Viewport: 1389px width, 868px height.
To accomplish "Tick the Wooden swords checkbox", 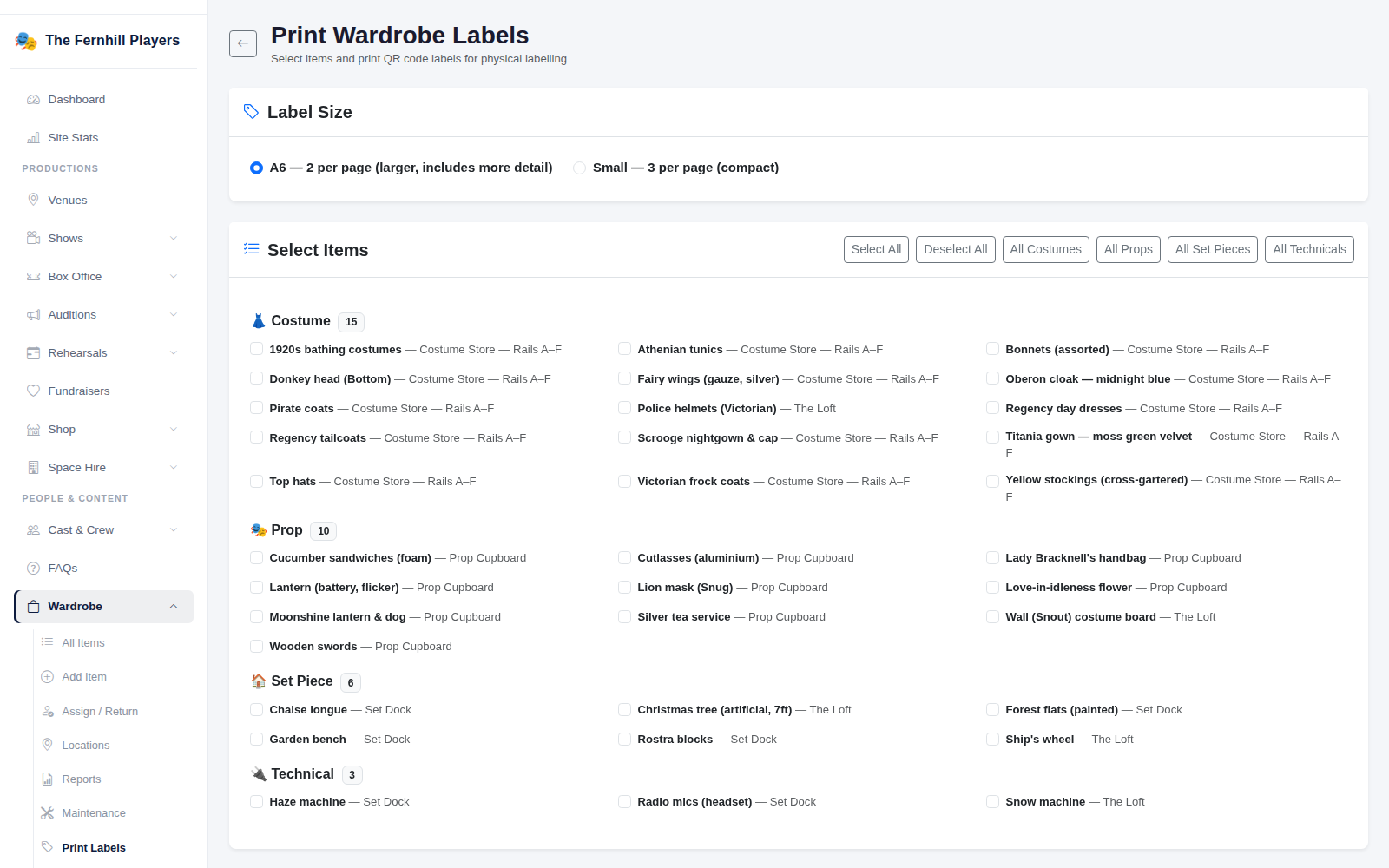I will pyautogui.click(x=256, y=646).
